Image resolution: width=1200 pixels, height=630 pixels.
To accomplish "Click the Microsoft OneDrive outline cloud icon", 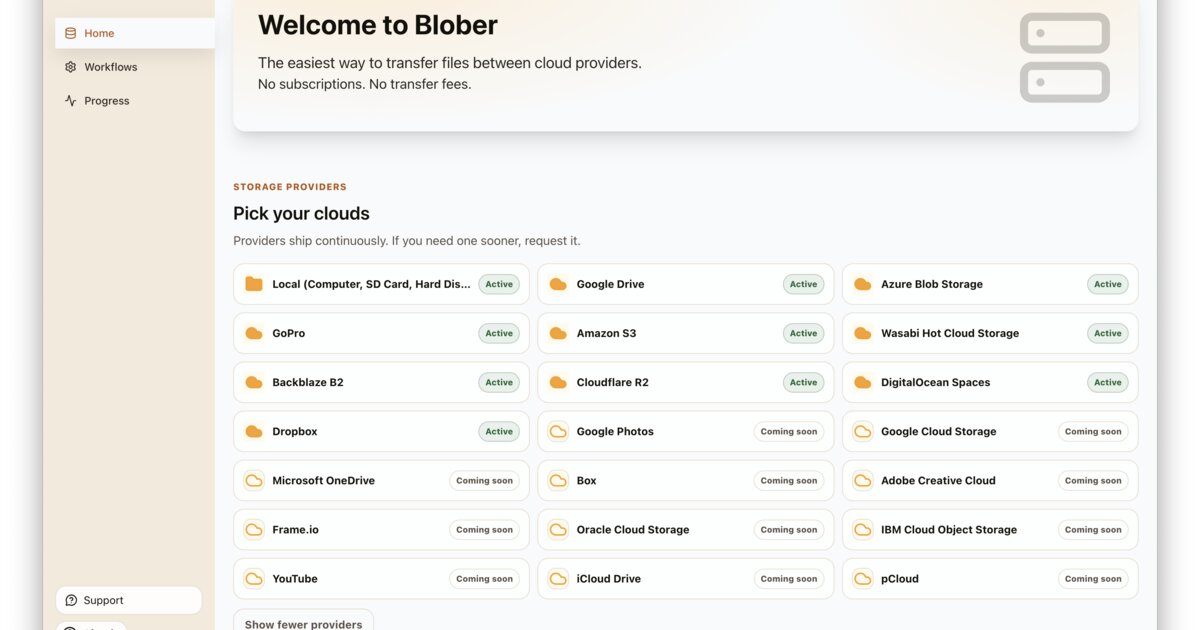I will click(254, 480).
